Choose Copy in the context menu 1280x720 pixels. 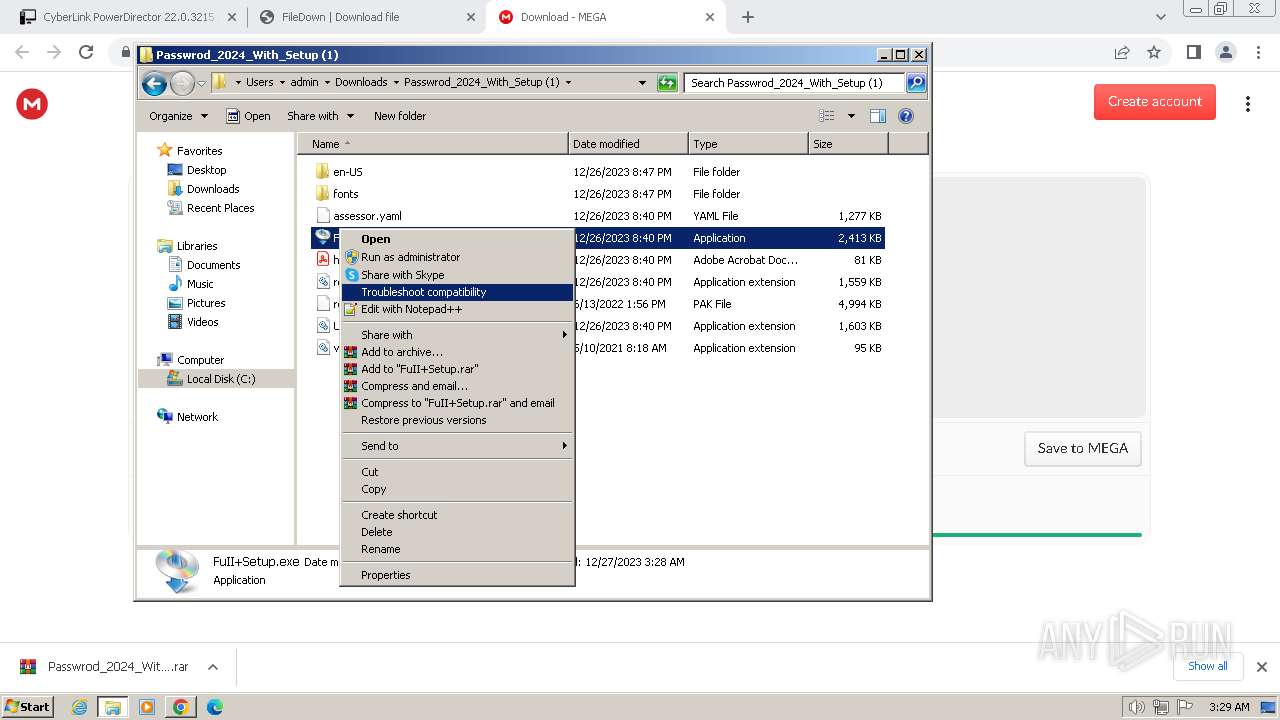[457, 489]
